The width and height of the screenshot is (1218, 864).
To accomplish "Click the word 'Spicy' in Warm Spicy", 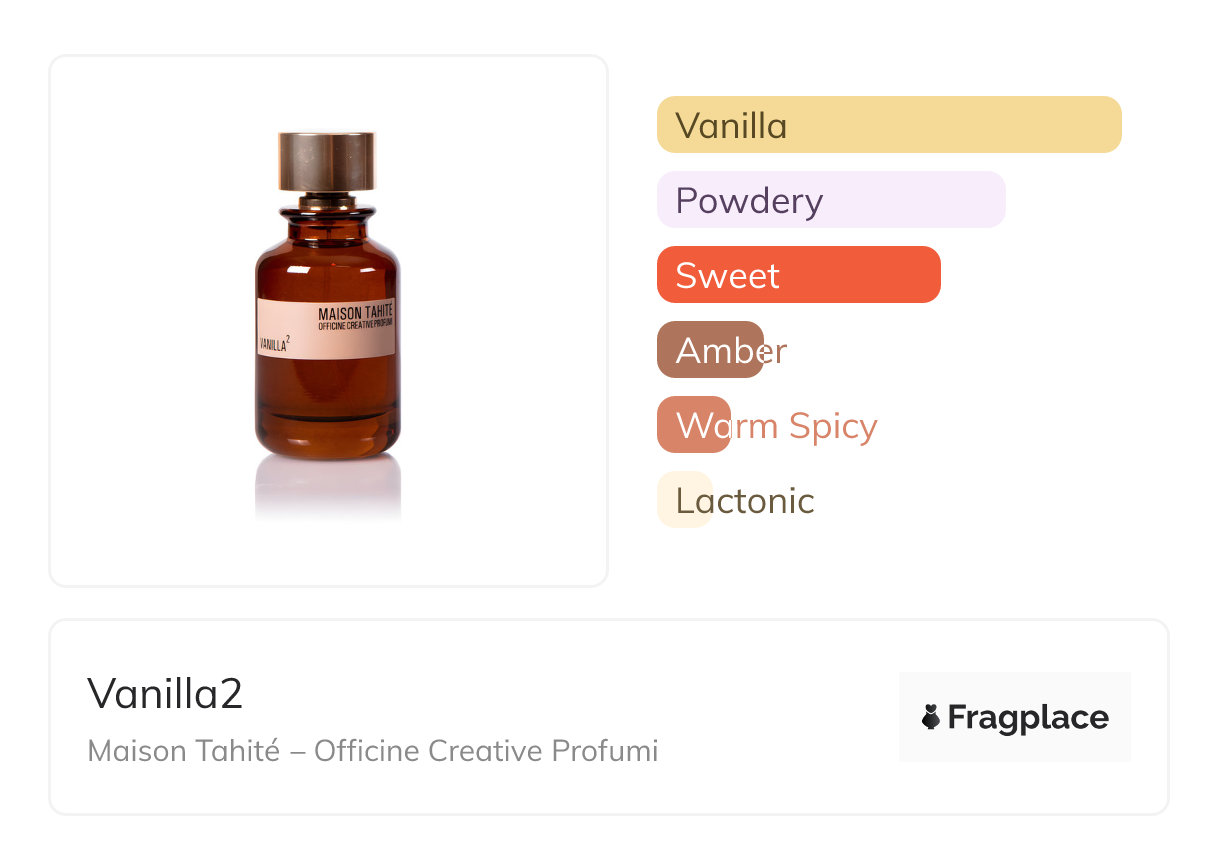I will pos(832,426).
